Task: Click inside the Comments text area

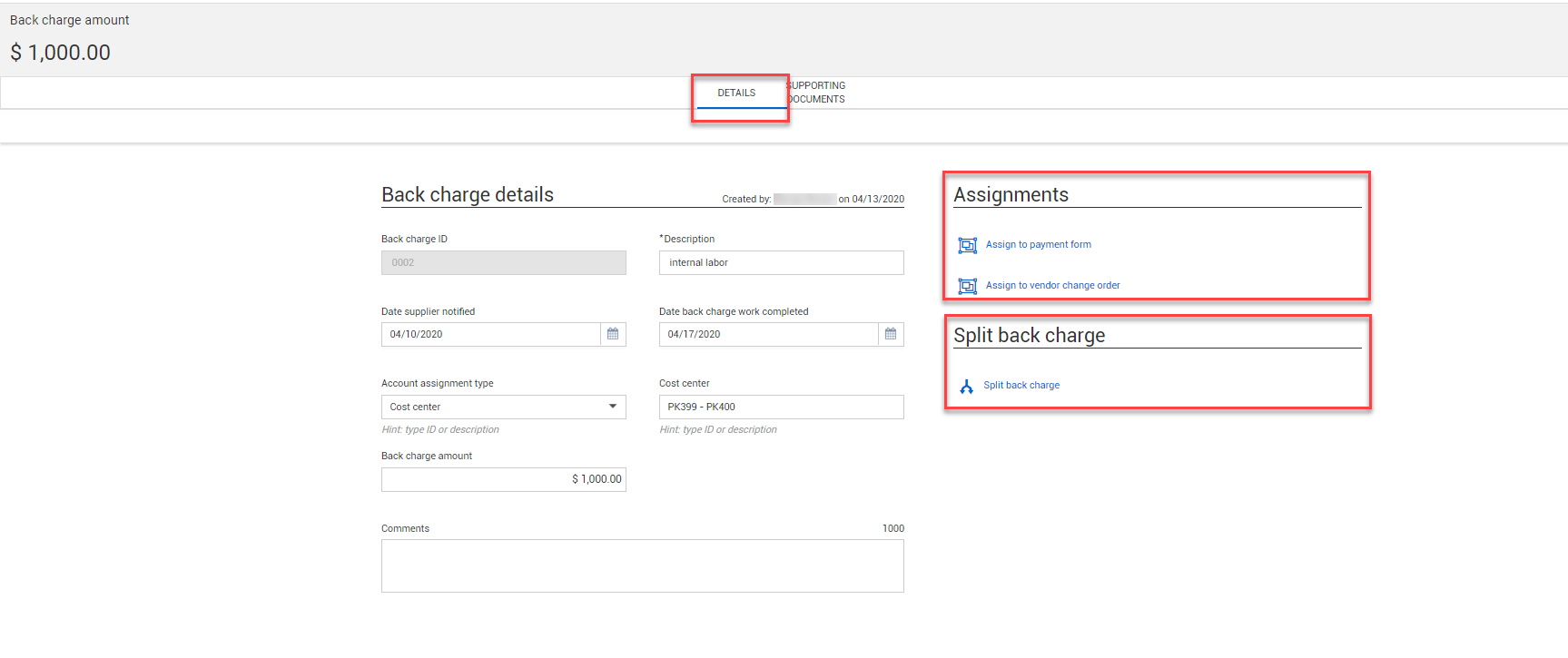Action: tap(642, 566)
